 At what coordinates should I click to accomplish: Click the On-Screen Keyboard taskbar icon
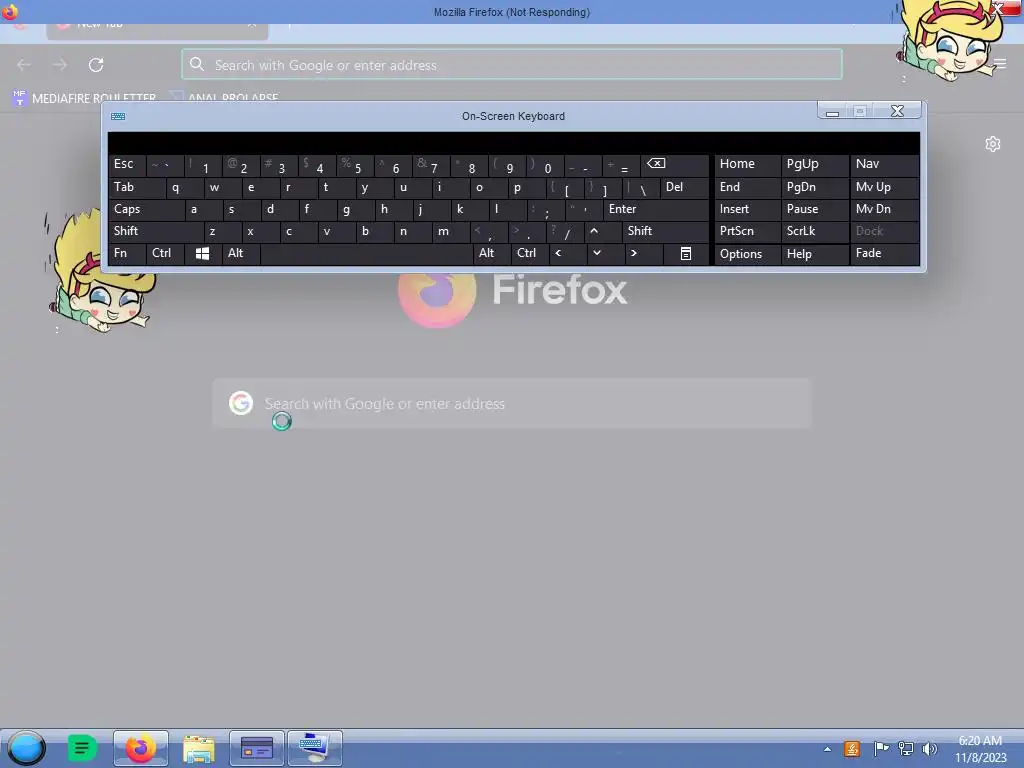[x=315, y=748]
